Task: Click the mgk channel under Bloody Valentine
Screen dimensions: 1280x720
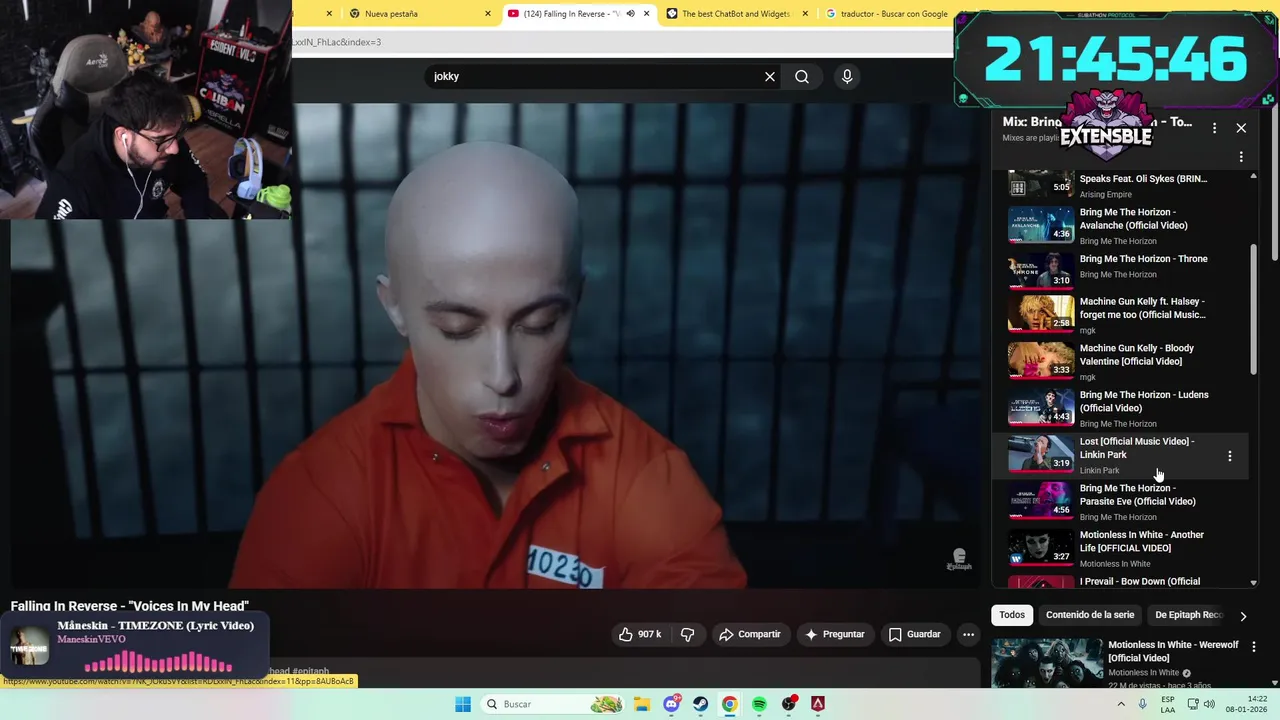Action: coord(1088,377)
